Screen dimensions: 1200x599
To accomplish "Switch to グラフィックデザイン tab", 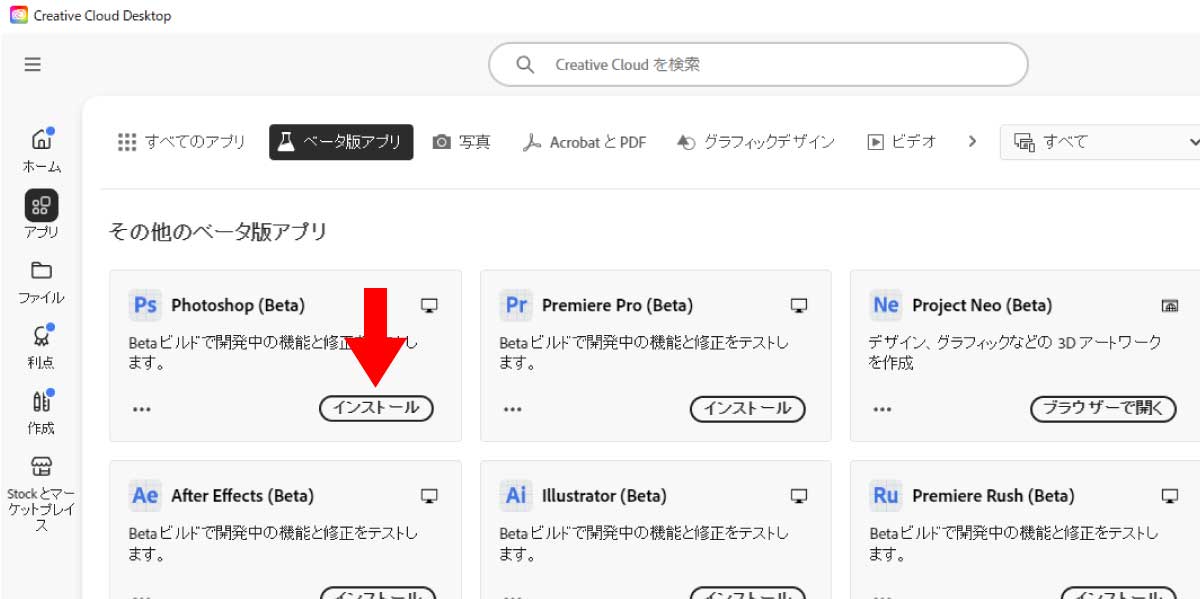I will point(756,142).
